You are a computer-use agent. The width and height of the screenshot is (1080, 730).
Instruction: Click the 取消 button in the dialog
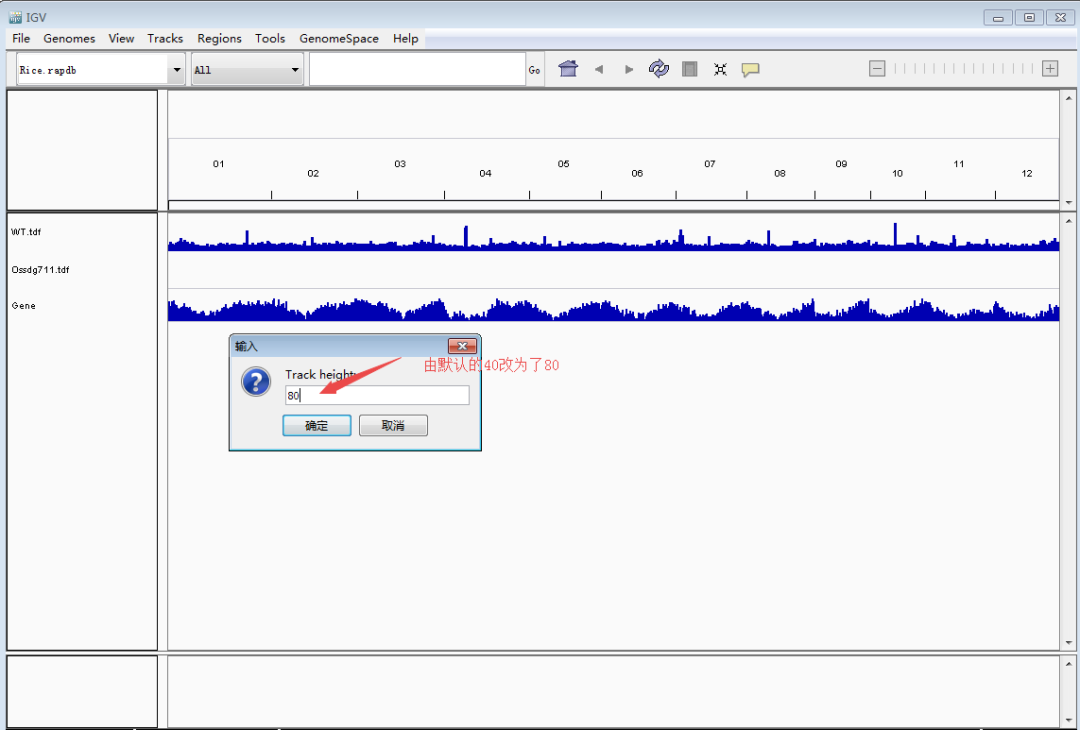(393, 425)
